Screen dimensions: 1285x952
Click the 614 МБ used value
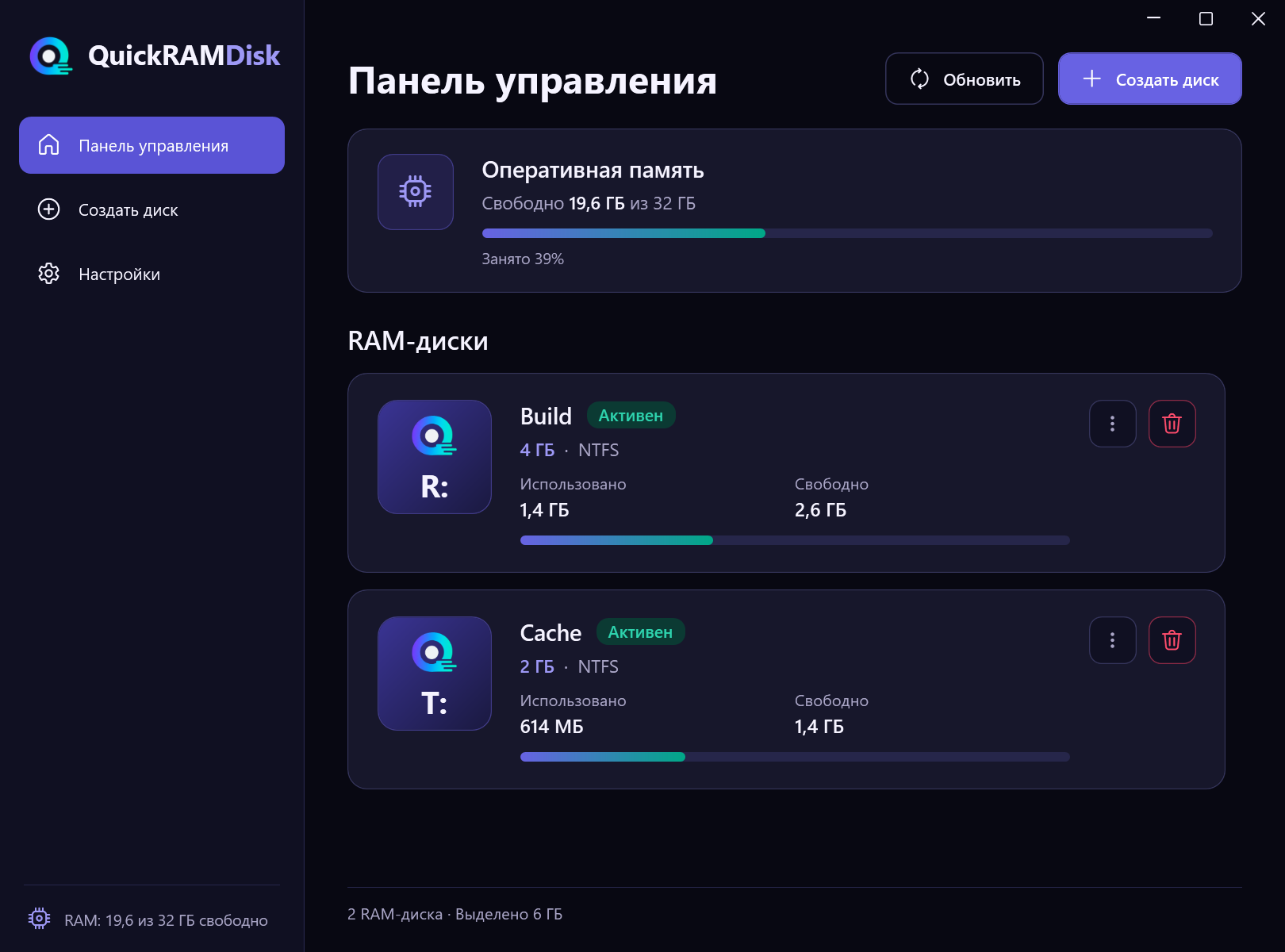(551, 727)
